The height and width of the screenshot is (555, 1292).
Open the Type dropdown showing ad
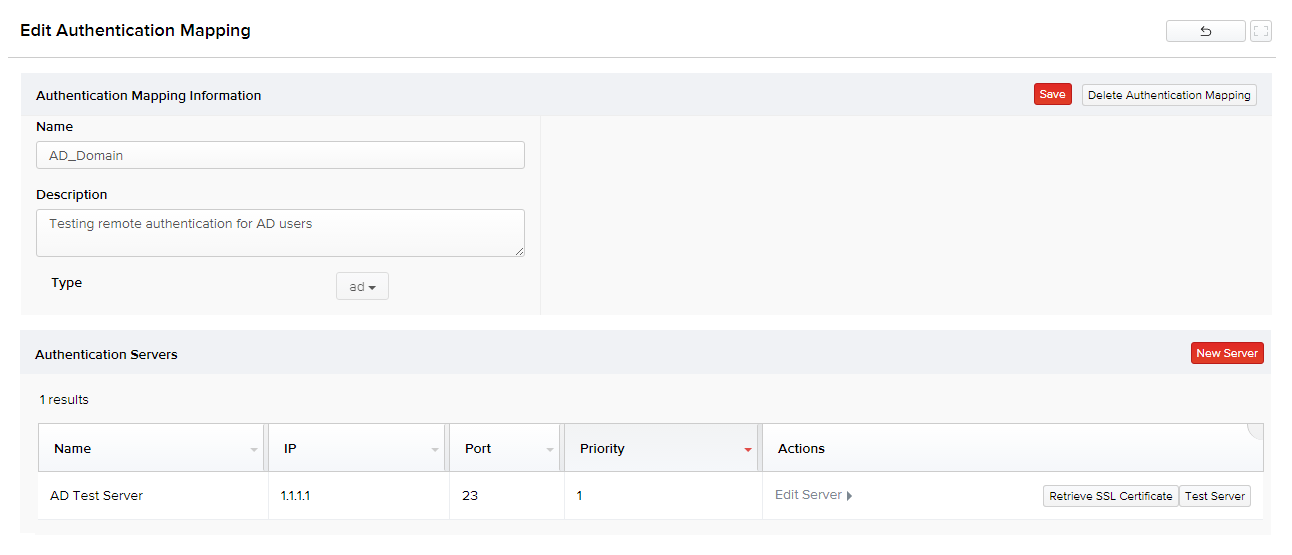(x=362, y=287)
